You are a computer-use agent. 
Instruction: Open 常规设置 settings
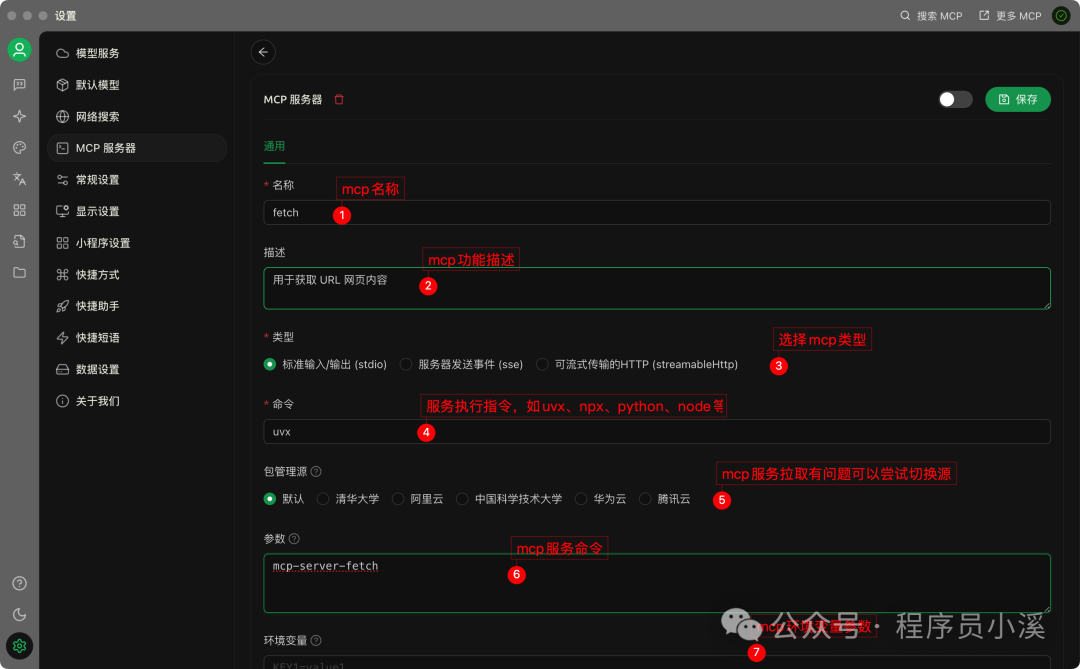pyautogui.click(x=136, y=180)
